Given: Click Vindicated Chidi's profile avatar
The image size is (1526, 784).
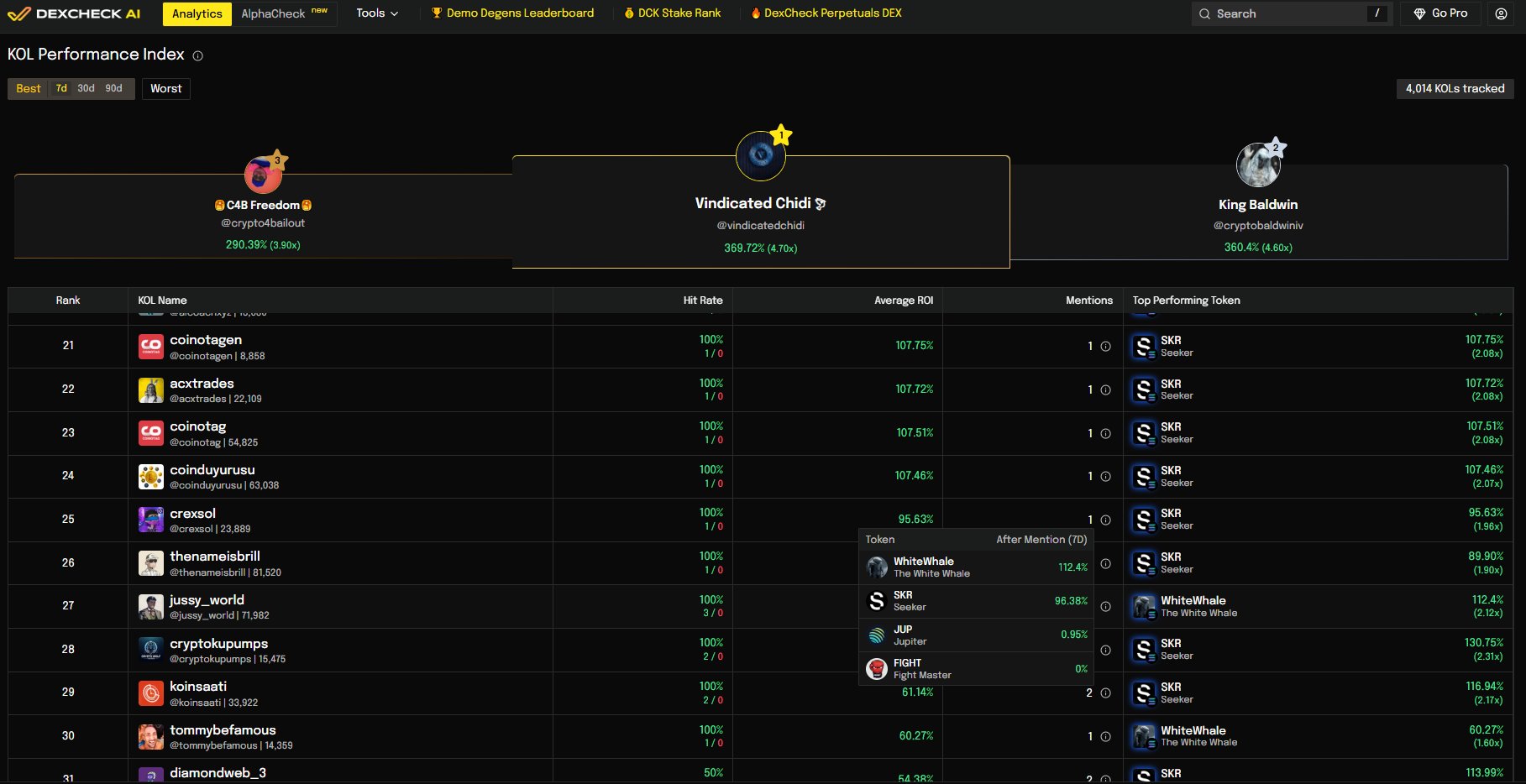Looking at the screenshot, I should point(760,155).
